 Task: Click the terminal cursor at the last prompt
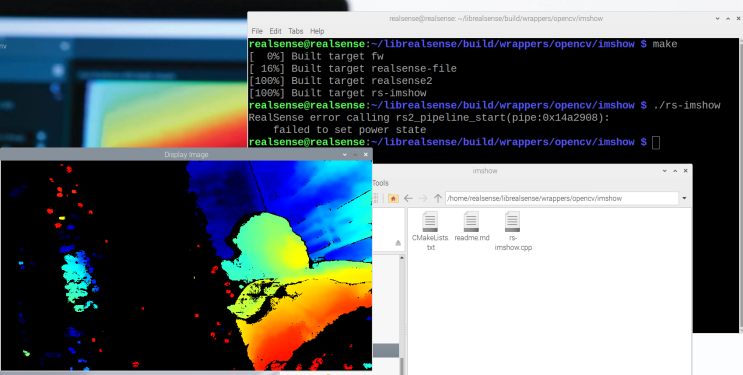(x=656, y=142)
